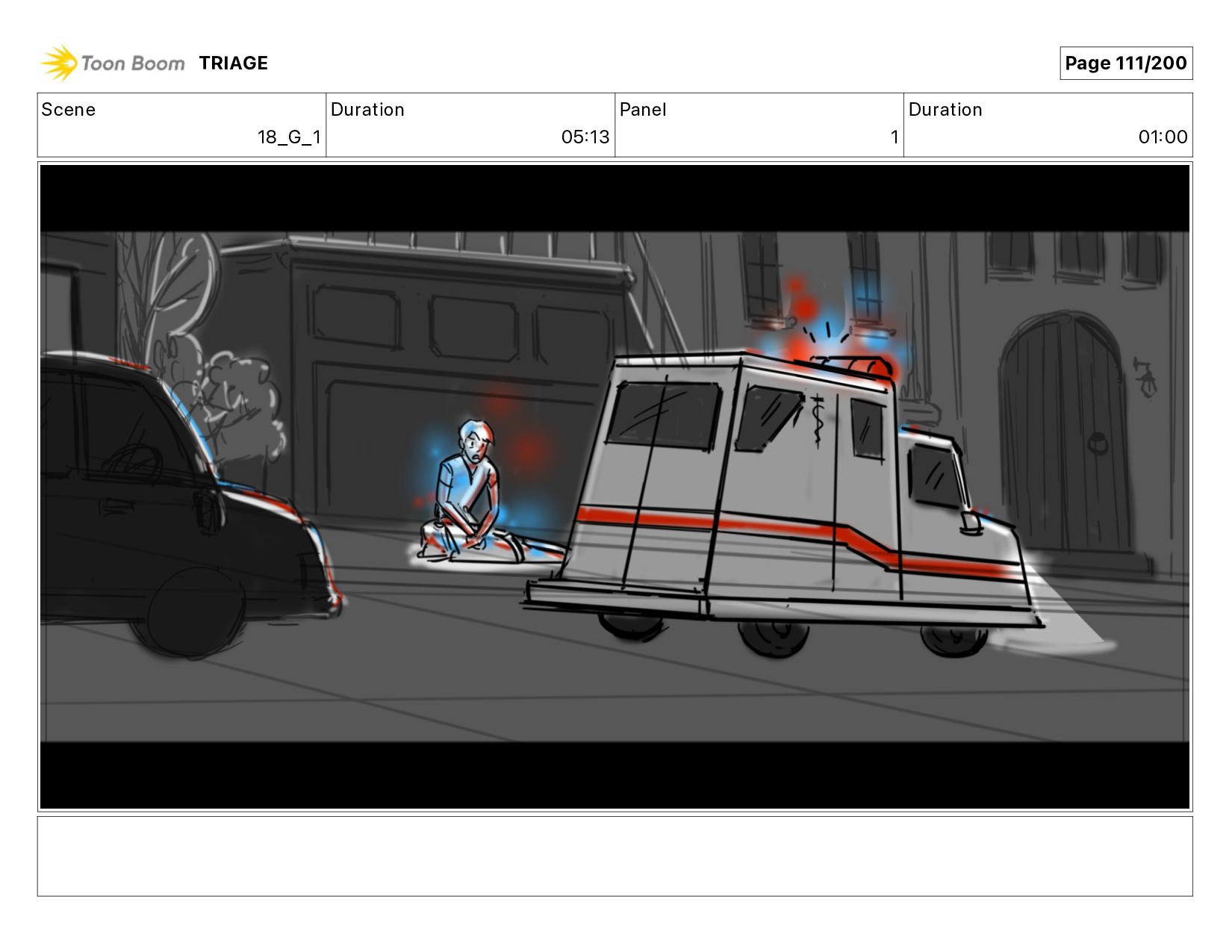
Task: Select the scene value 18_G_1
Action: (289, 137)
